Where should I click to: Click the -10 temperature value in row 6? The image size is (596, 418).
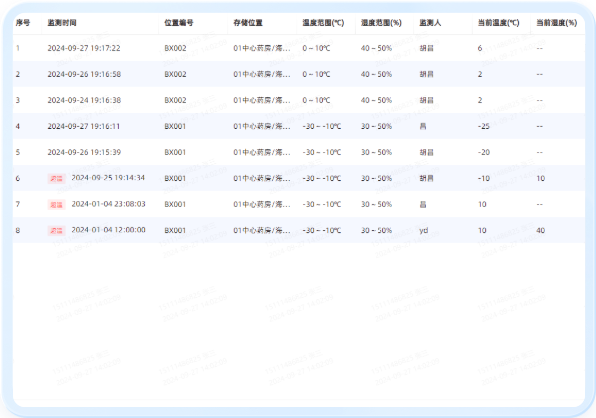(x=484, y=178)
